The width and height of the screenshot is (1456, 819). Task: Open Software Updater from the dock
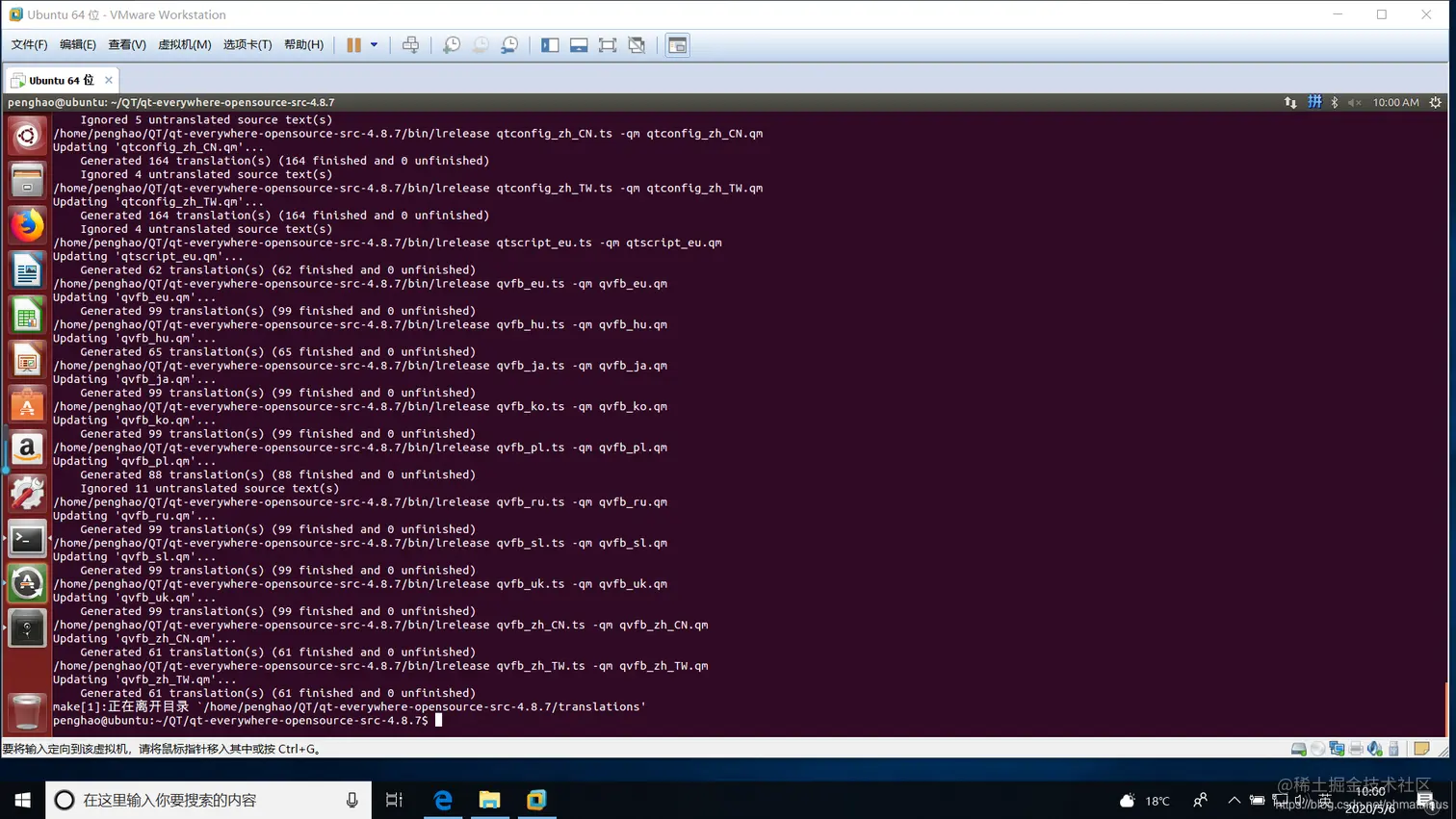coord(27,583)
